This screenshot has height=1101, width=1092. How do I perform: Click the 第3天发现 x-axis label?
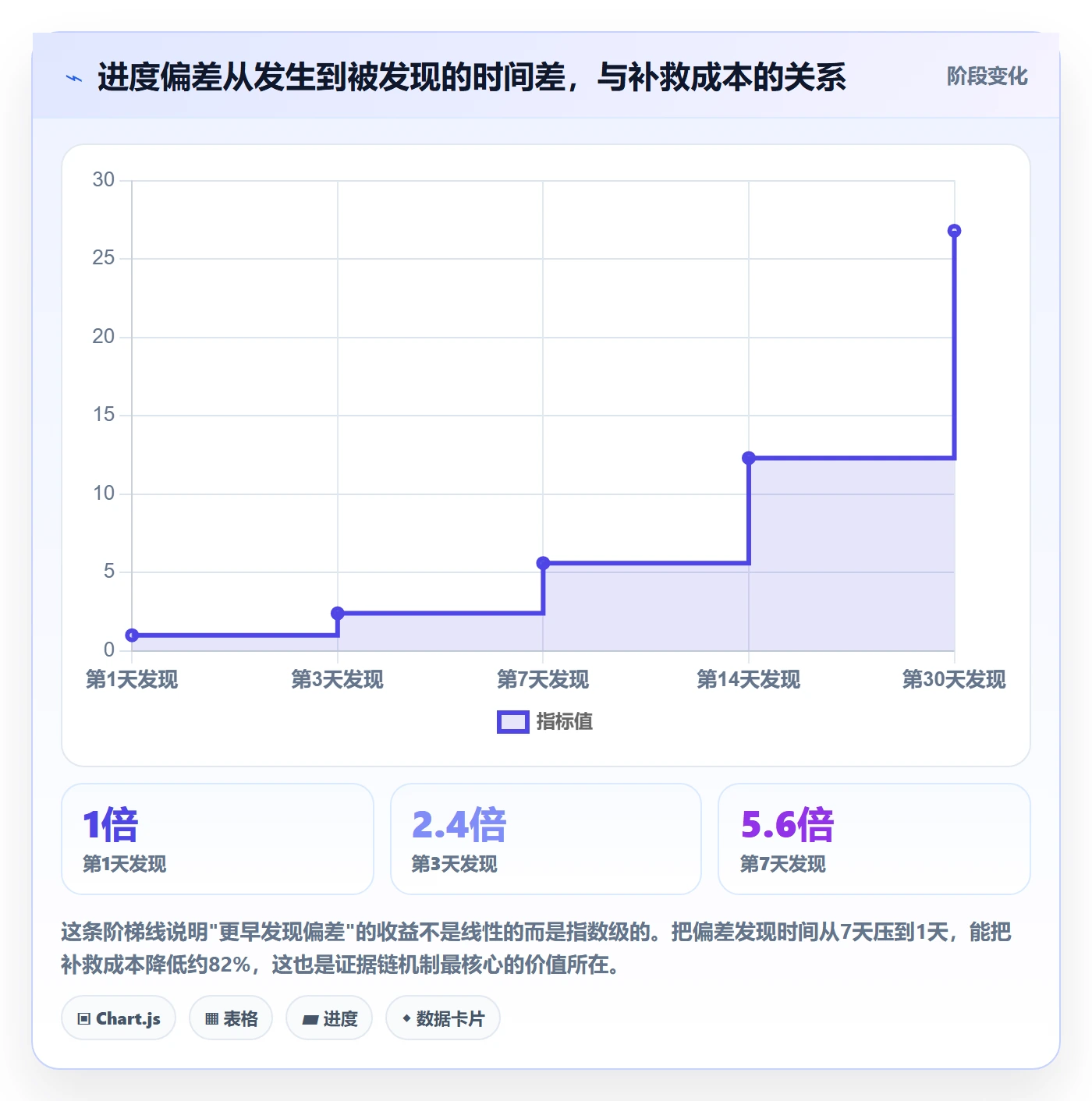(338, 680)
